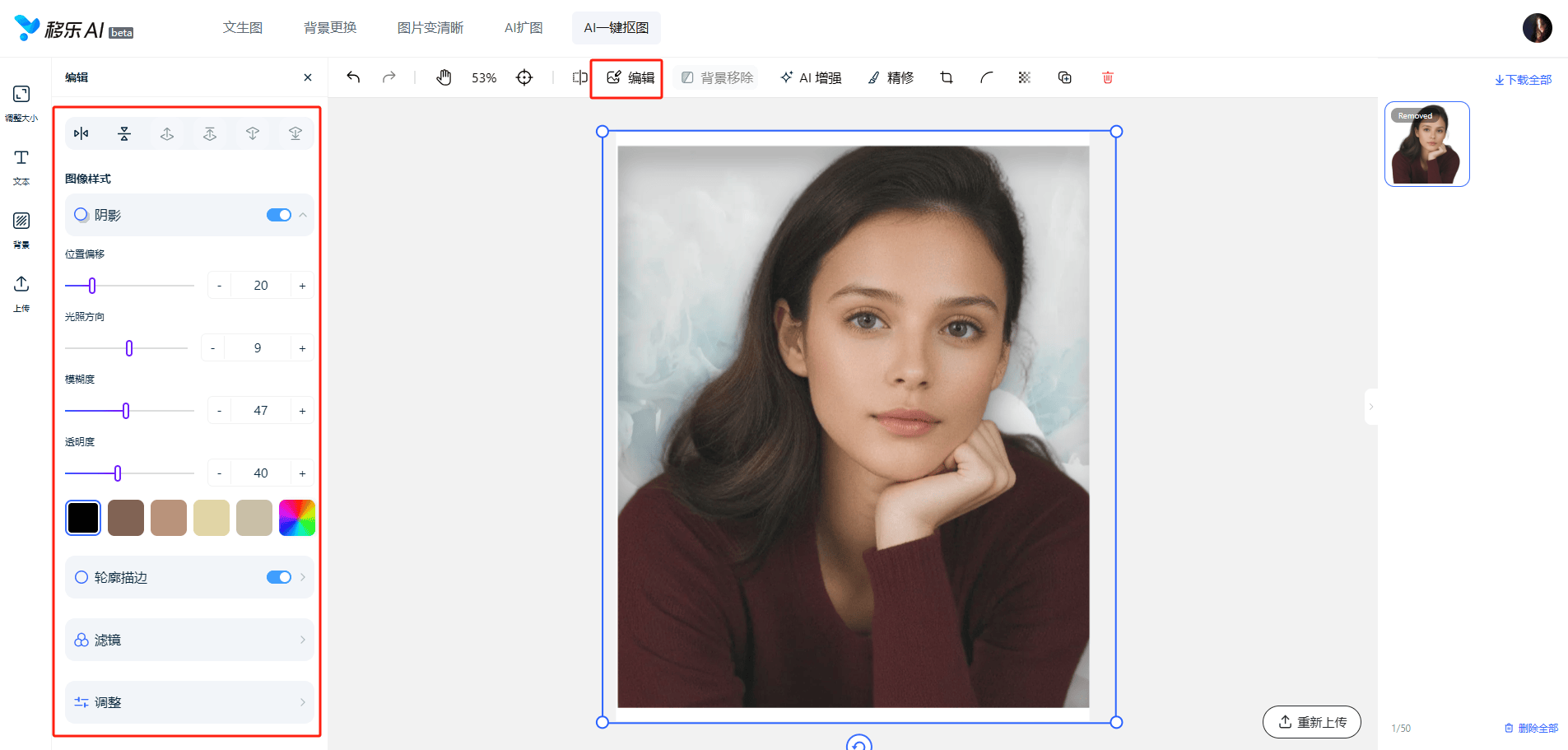Select the dark brown color swatch
Viewport: 1568px width, 750px height.
[x=126, y=518]
